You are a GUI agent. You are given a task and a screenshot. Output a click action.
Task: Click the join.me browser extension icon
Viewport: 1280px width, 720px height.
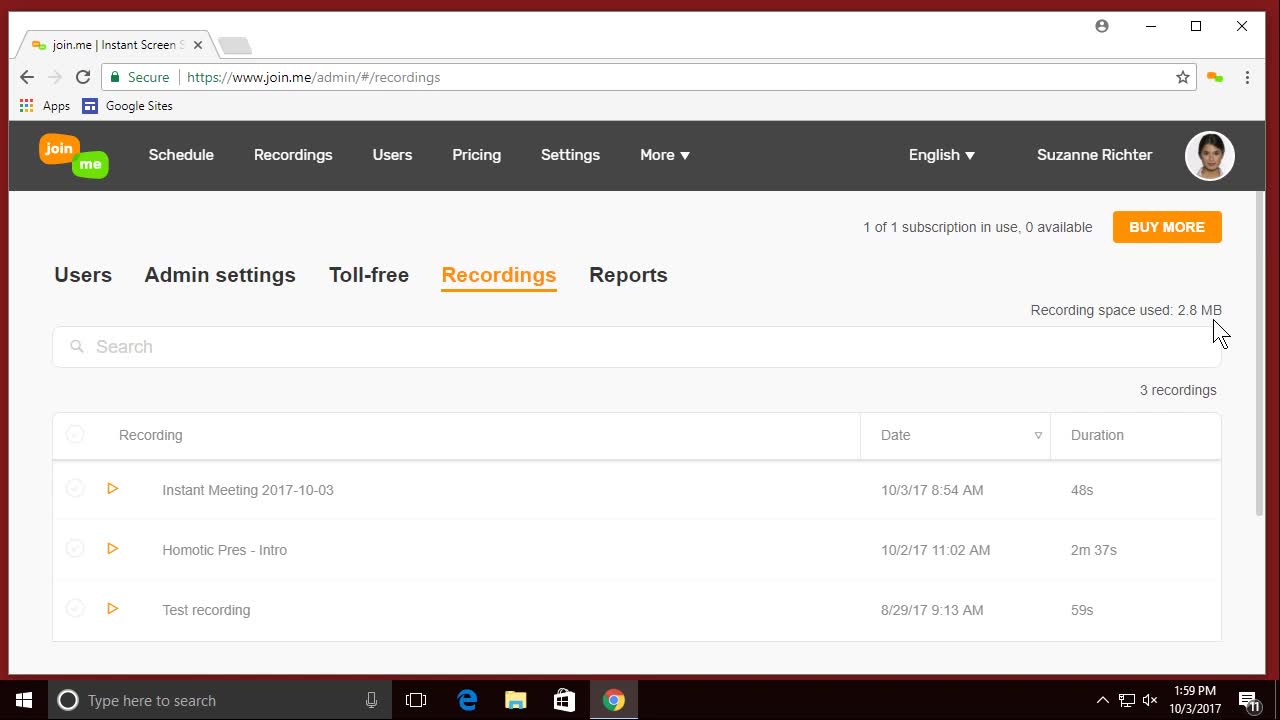click(1215, 77)
